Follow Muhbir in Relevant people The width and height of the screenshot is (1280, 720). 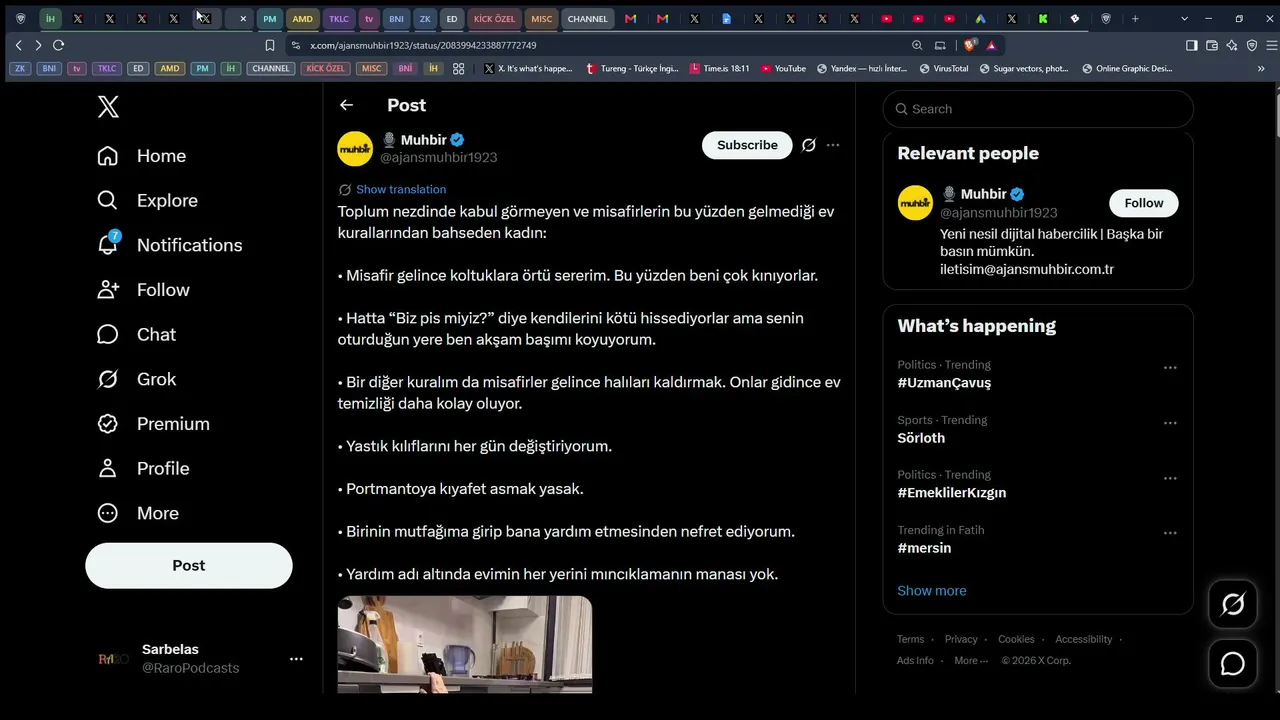coord(1144,203)
